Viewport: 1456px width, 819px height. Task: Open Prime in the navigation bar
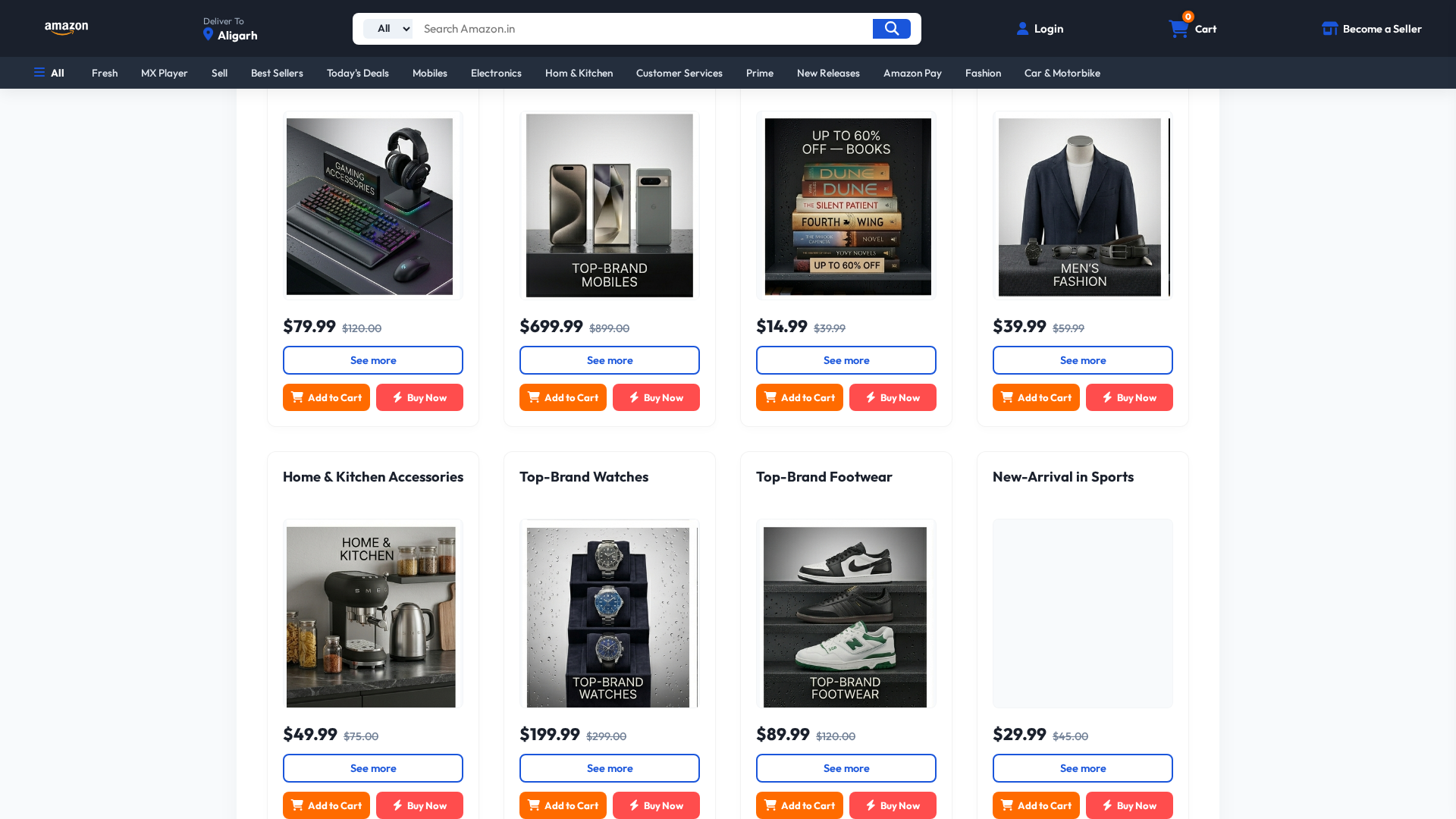click(760, 73)
